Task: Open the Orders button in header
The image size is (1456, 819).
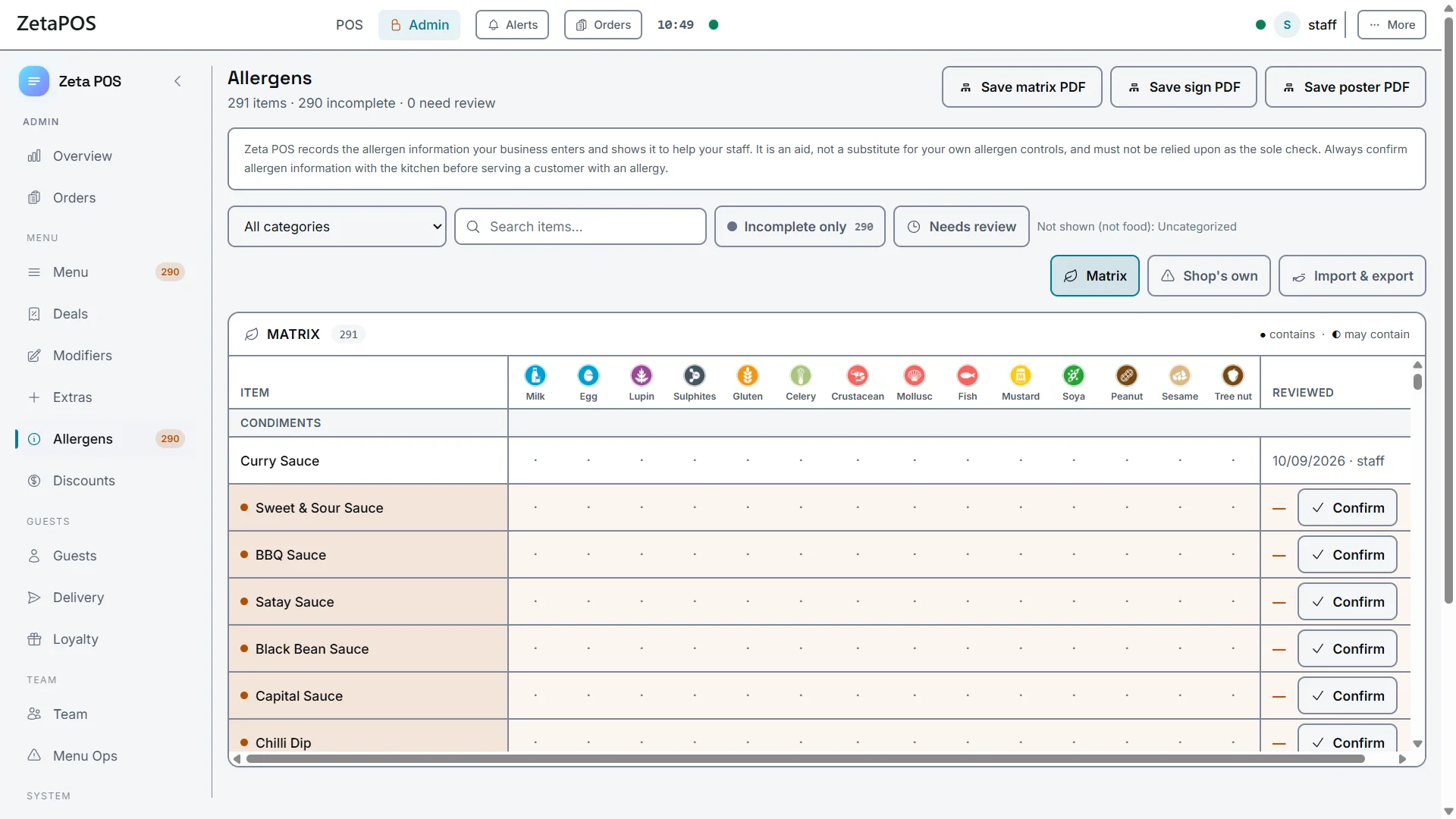Action: (x=603, y=25)
